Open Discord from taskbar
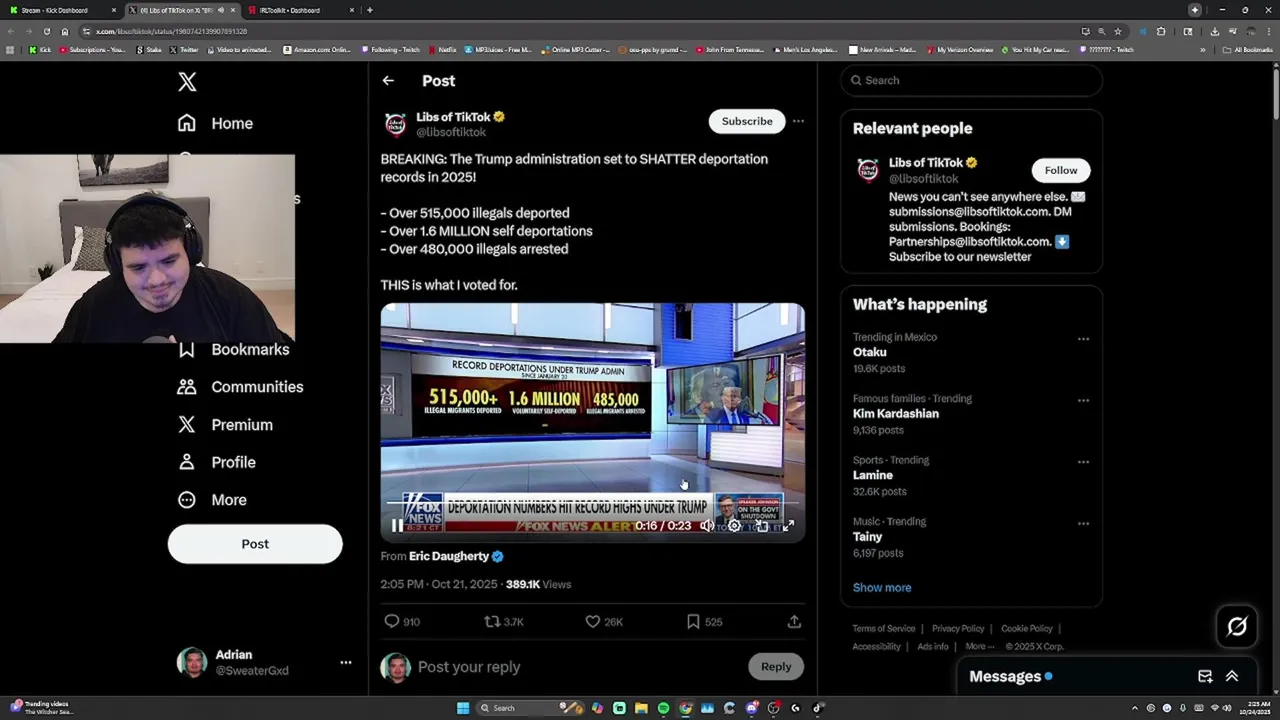Screen dimensions: 1280x720 751,708
